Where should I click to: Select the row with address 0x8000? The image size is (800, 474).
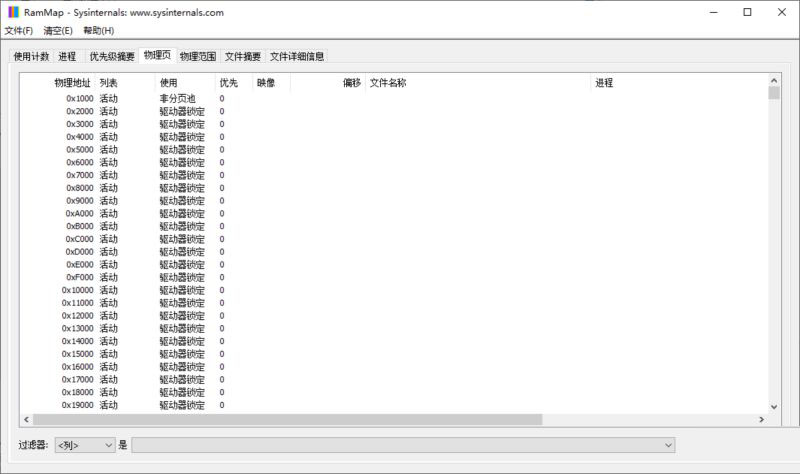pyautogui.click(x=394, y=188)
